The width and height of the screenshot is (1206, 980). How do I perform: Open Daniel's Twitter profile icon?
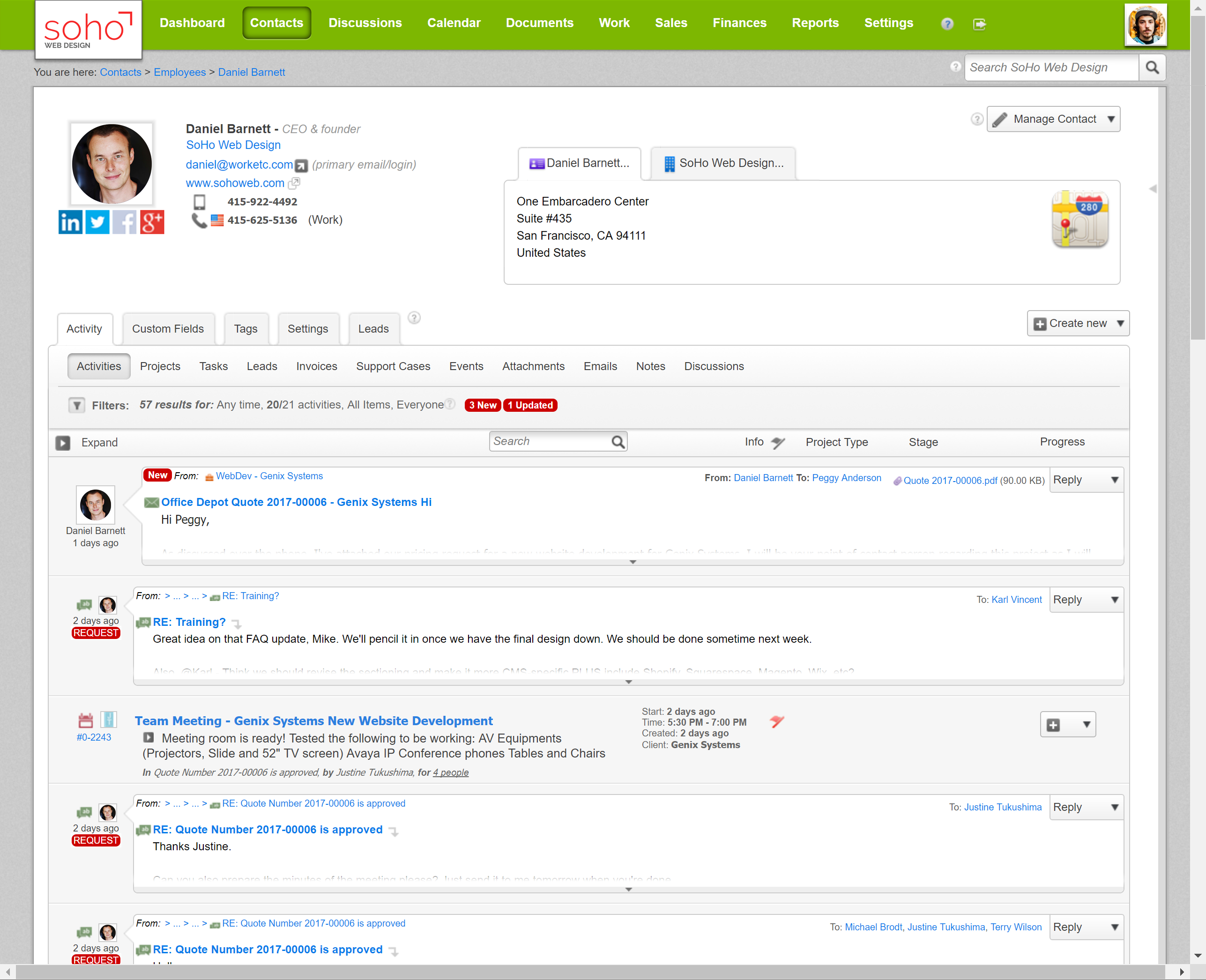point(97,222)
